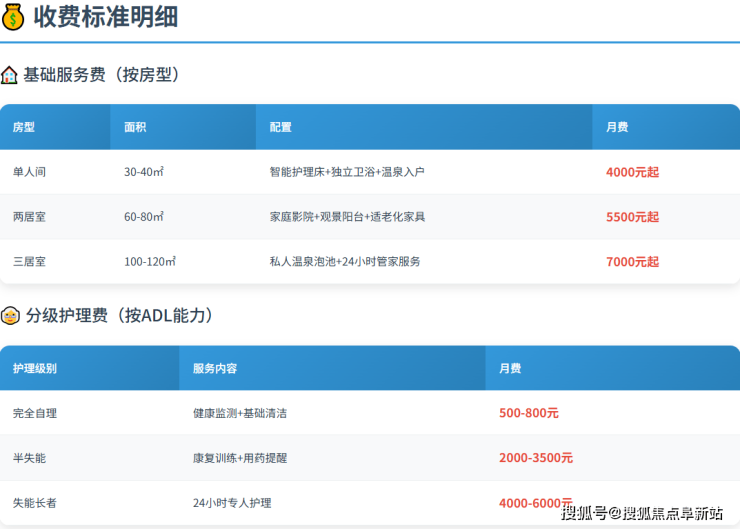Click the 护理级别 column header
740x529 pixels.
[x=35, y=368]
